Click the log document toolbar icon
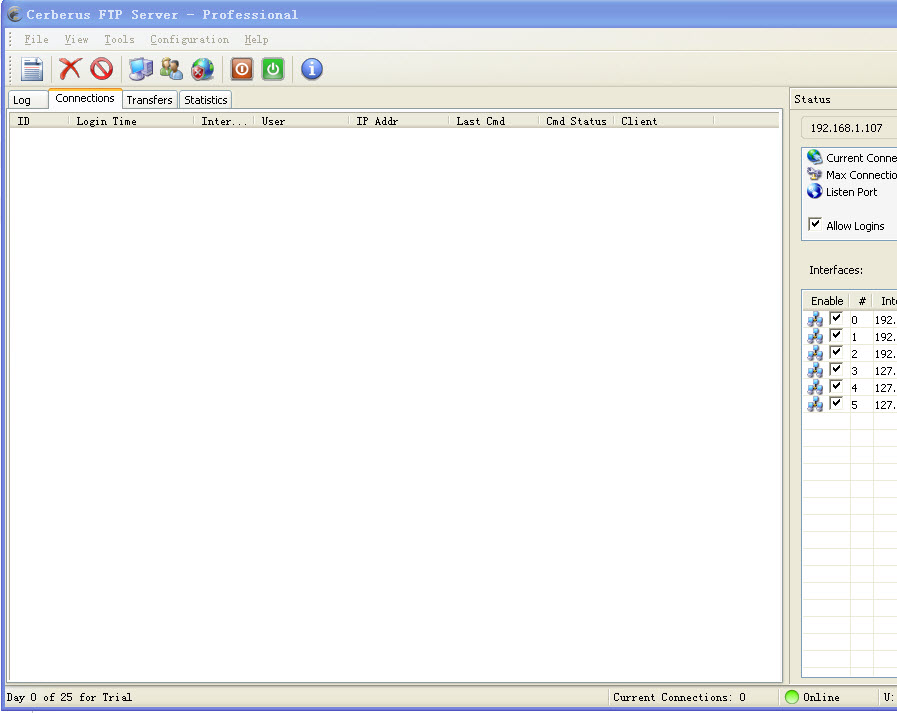Image resolution: width=897 pixels, height=713 pixels. [x=33, y=69]
